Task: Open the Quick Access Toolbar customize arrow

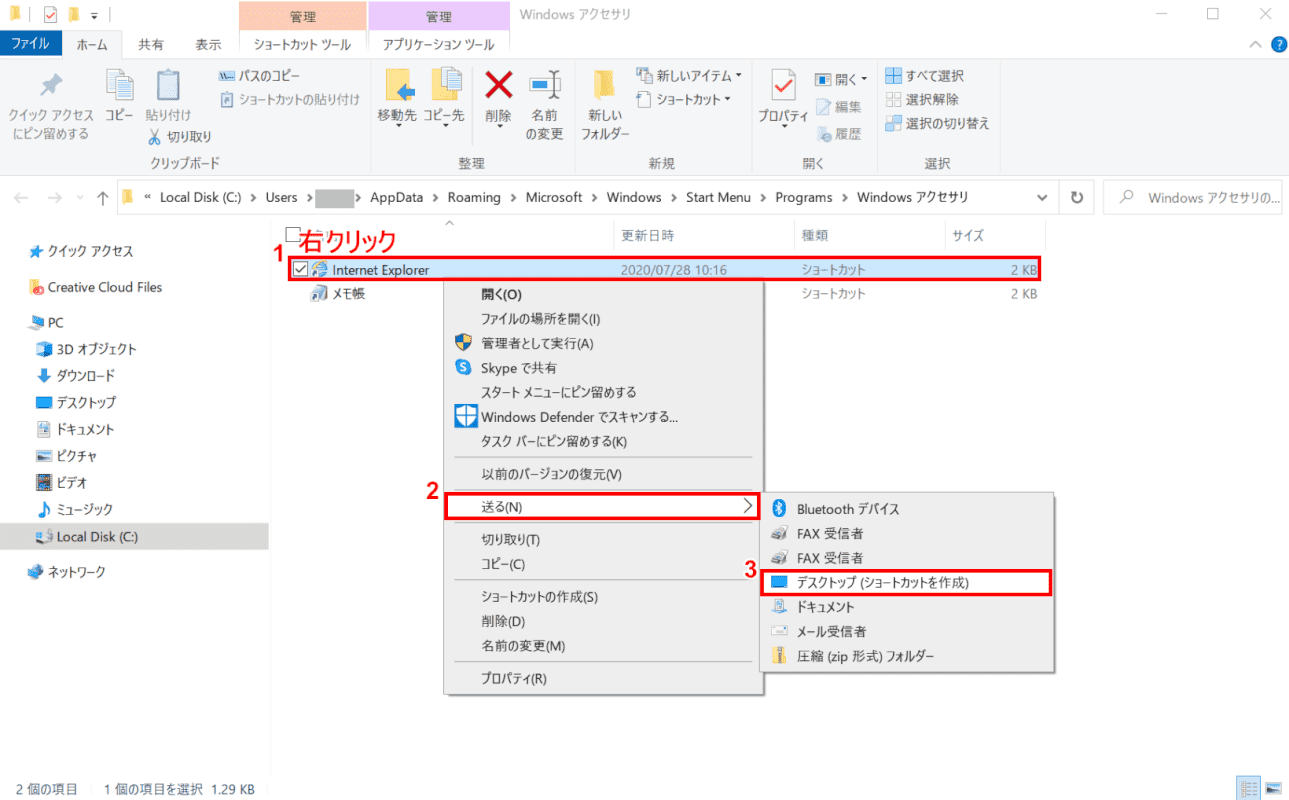Action: [94, 15]
